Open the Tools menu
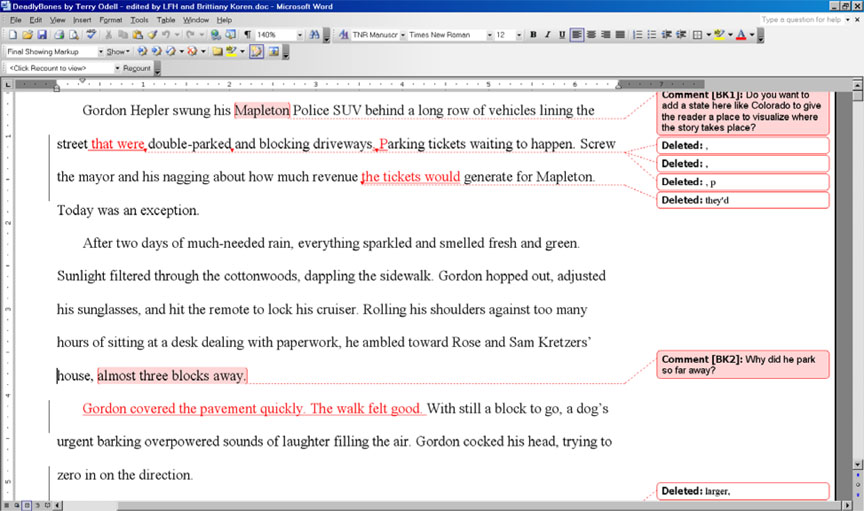 [139, 20]
